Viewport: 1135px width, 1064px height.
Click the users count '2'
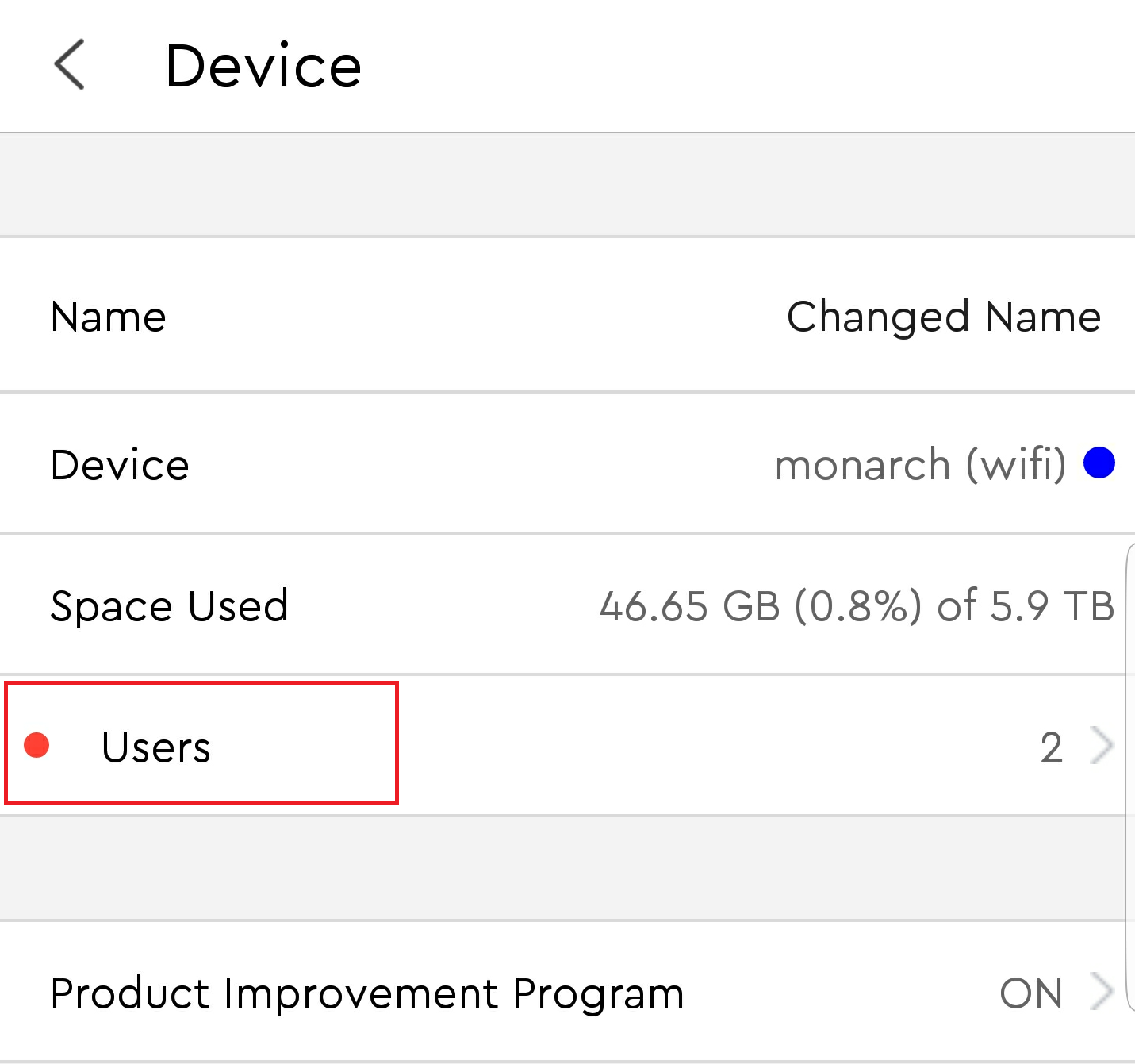pyautogui.click(x=1052, y=747)
